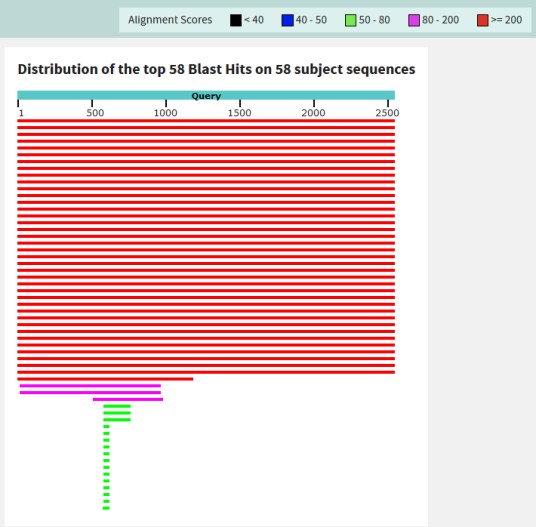Screen dimensions: 536x527
Task: Select the first red alignment hit bar
Action: [x=206, y=121]
